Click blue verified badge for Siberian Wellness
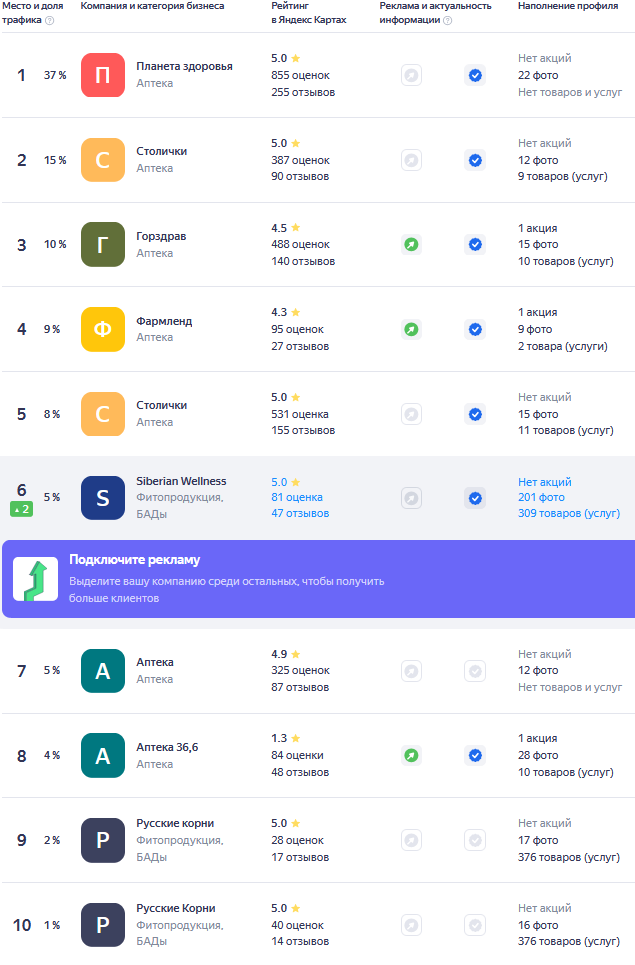This screenshot has height=965, width=635. pyautogui.click(x=475, y=498)
